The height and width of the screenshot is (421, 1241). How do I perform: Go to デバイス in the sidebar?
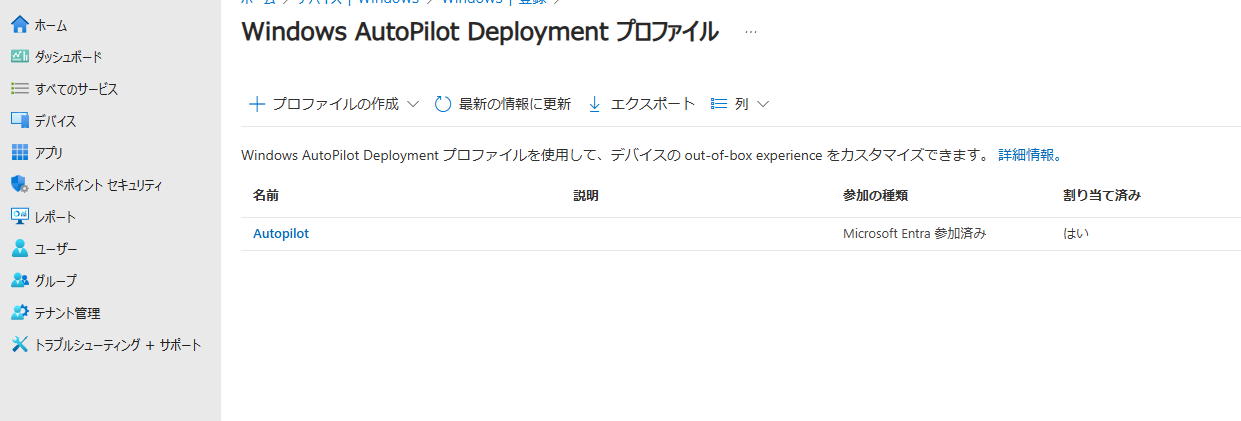click(55, 121)
